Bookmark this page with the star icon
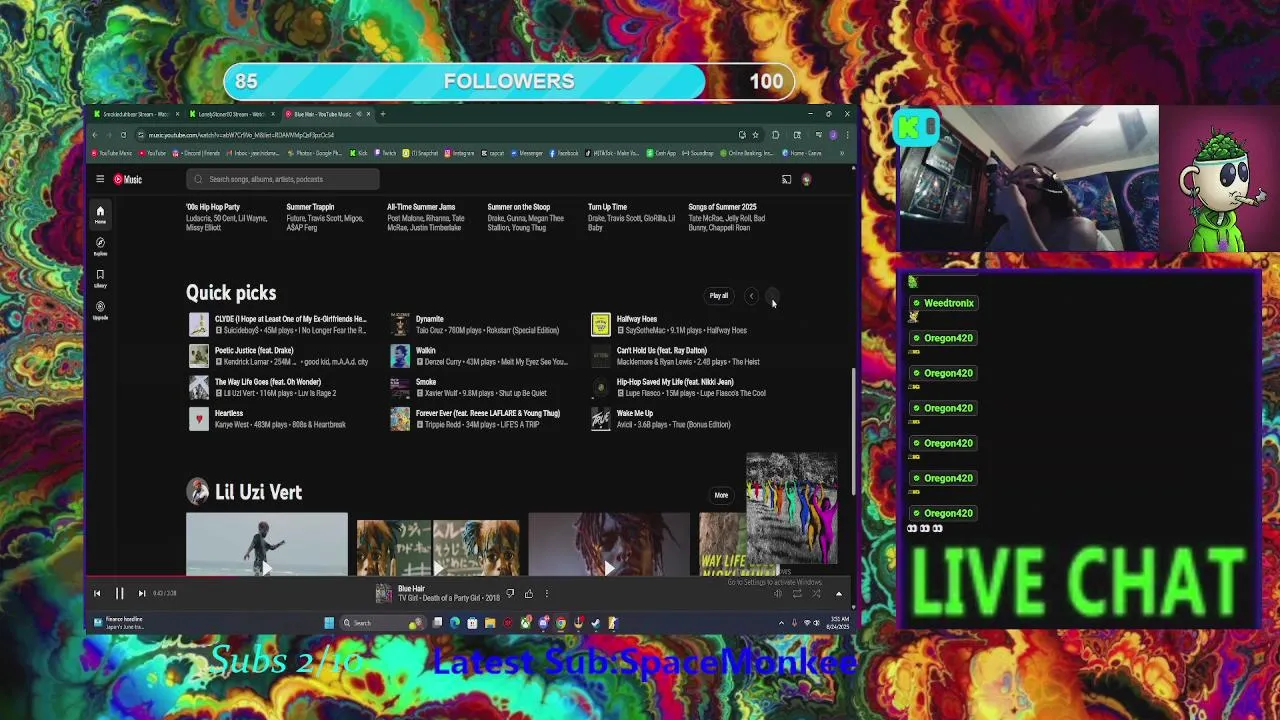 (x=755, y=135)
